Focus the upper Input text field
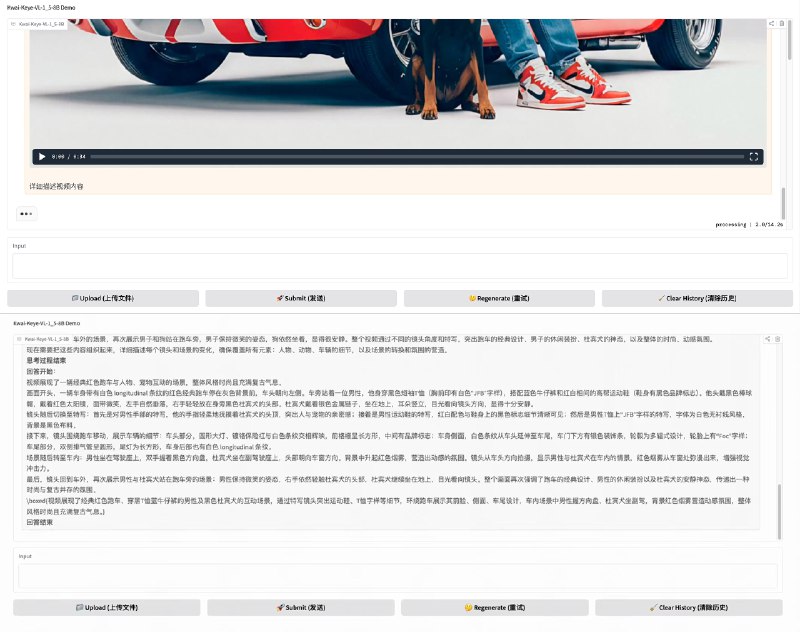The image size is (800, 632). point(400,266)
